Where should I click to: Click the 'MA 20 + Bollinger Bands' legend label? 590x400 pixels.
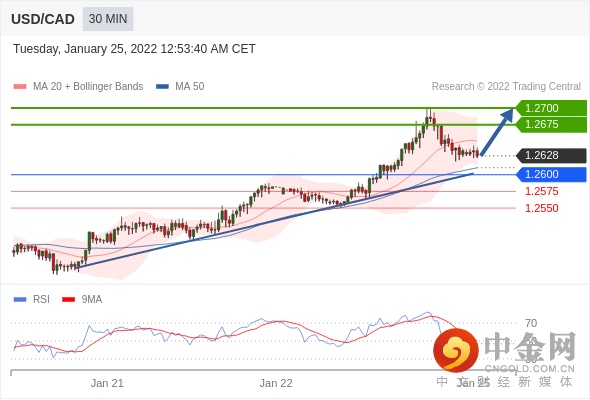pyautogui.click(x=88, y=87)
